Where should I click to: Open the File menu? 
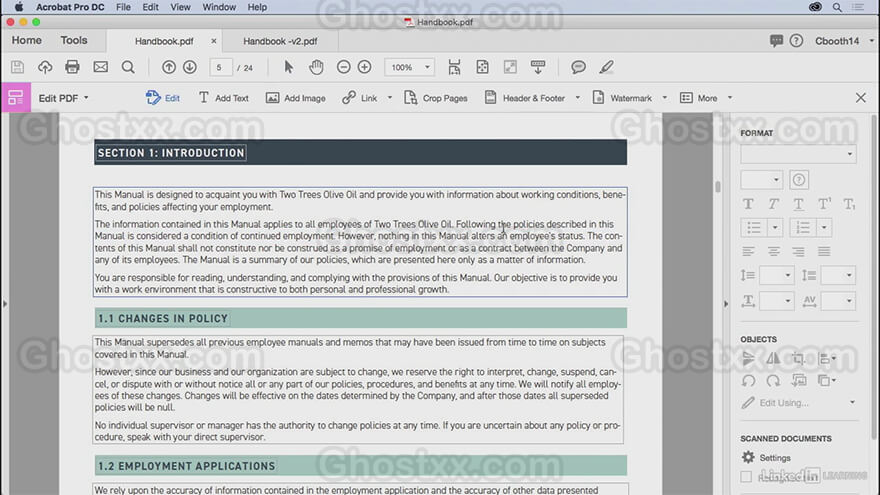[123, 7]
